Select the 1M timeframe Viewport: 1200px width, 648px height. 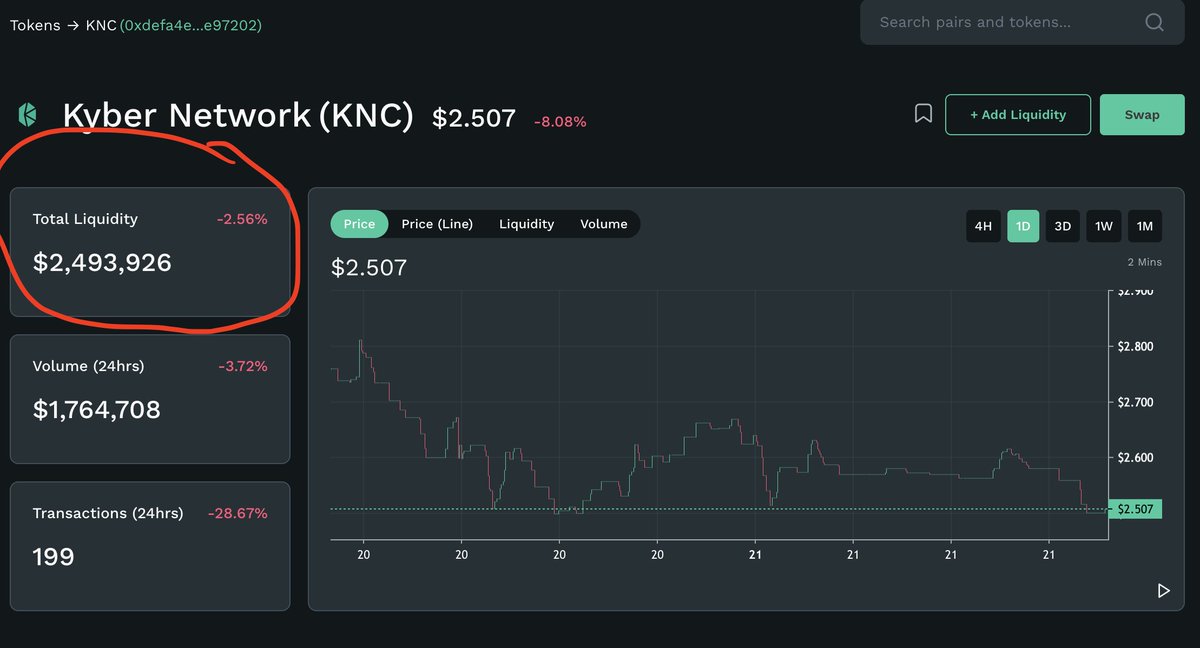pyautogui.click(x=1145, y=226)
